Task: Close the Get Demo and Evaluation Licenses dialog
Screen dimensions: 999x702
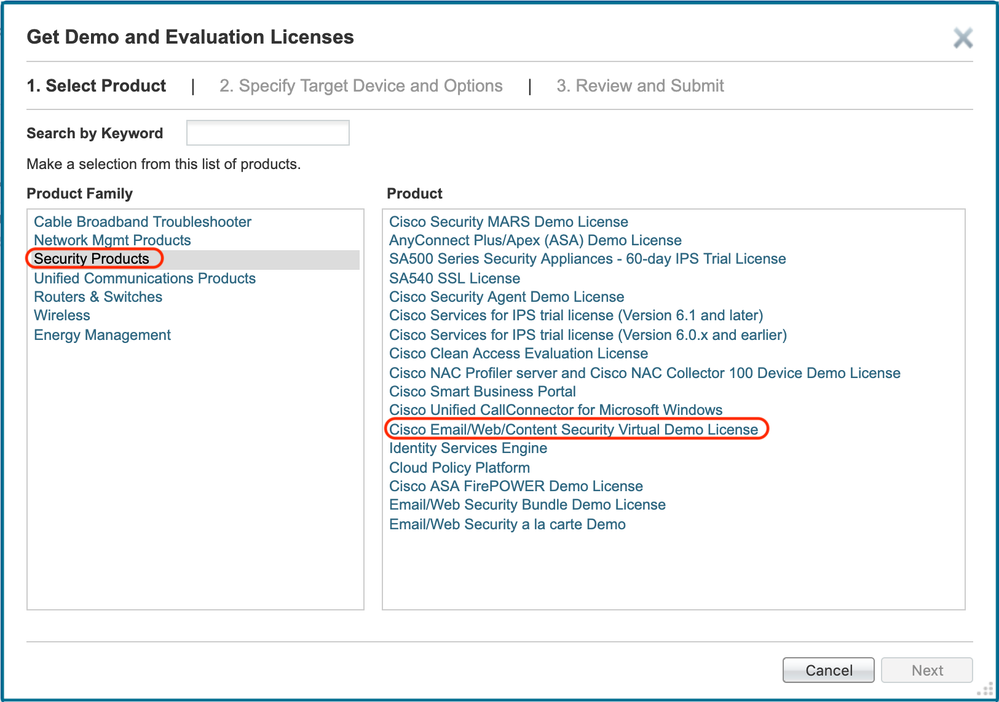Action: coord(963,38)
